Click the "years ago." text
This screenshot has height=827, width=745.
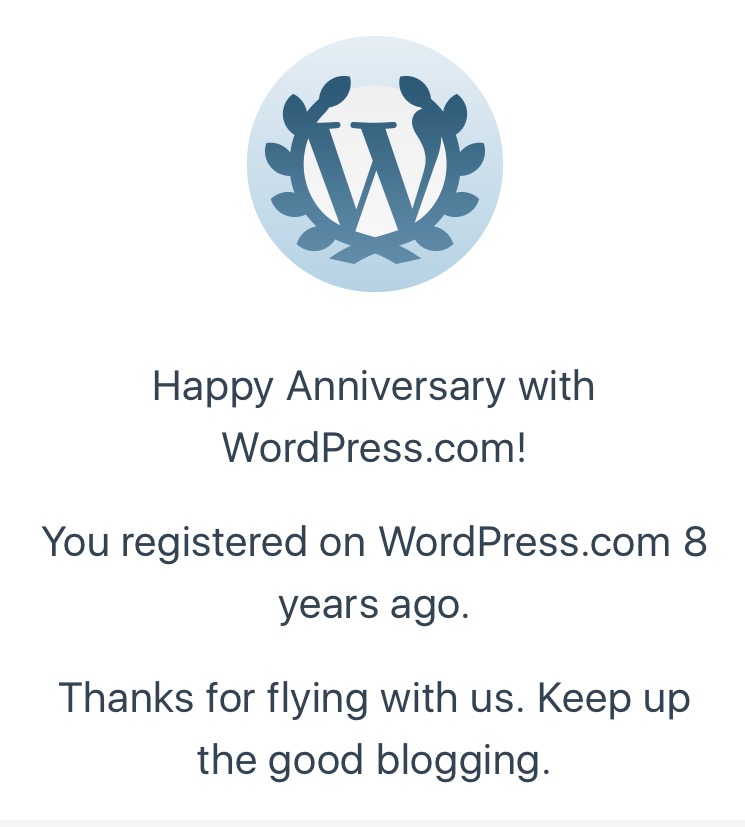click(x=373, y=604)
